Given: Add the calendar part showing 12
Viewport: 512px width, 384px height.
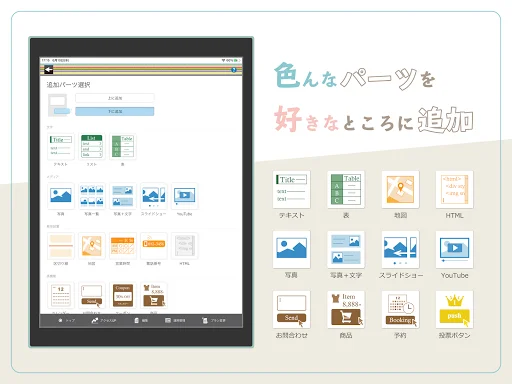Looking at the screenshot, I should pyautogui.click(x=61, y=295).
